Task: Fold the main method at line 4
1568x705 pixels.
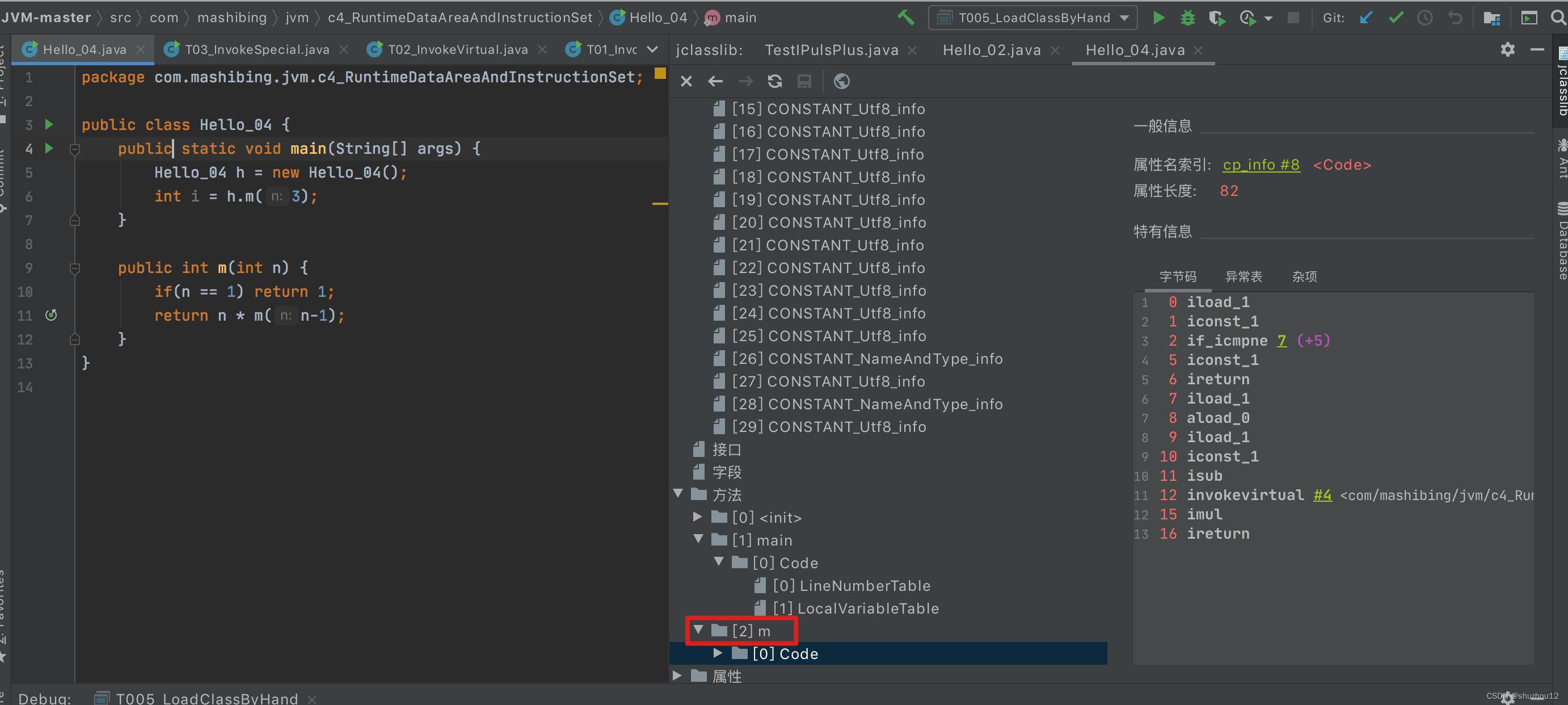Action: 75,149
